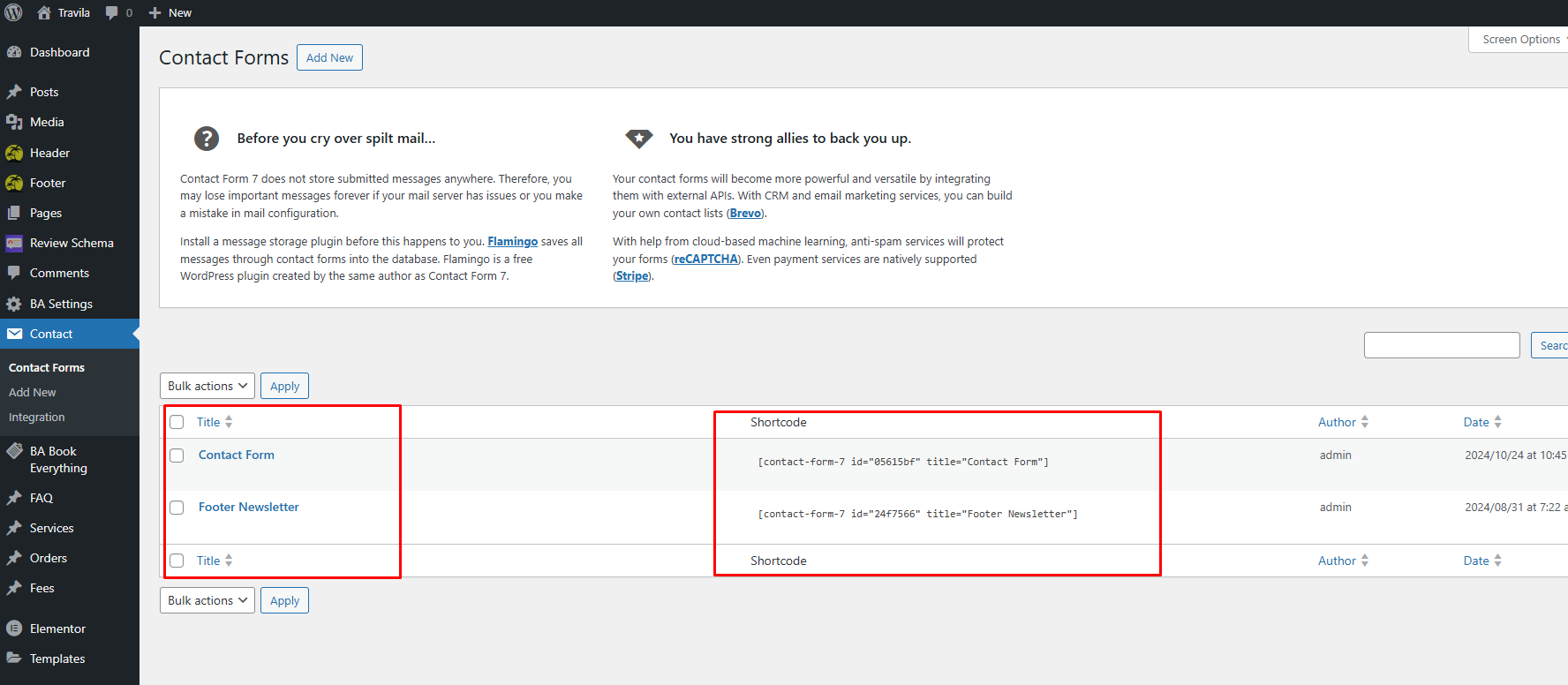The width and height of the screenshot is (1568, 685).
Task: Open the Dashboard menu item
Action: pos(59,52)
